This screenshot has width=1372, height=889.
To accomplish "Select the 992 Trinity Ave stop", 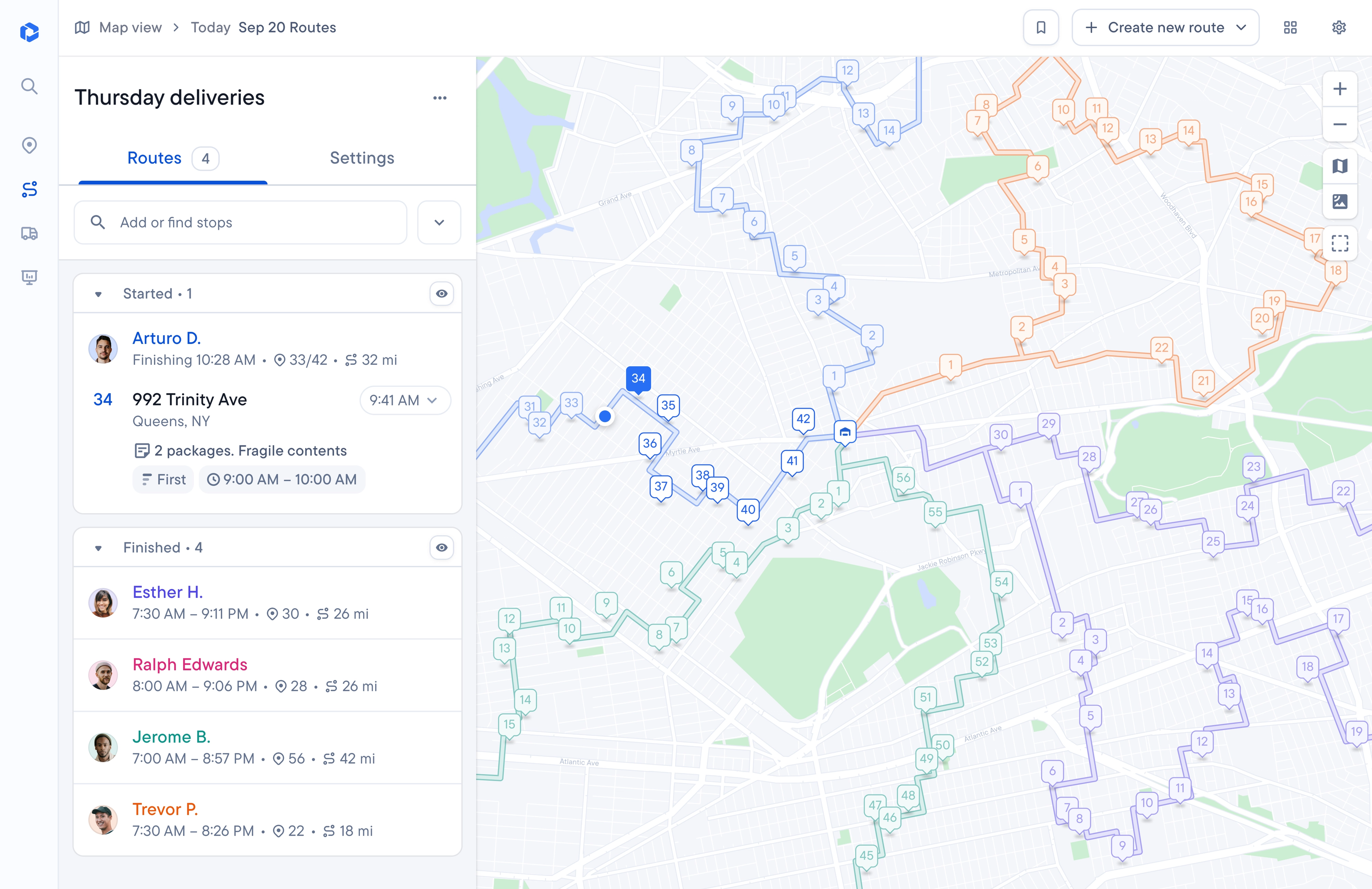I will click(190, 399).
